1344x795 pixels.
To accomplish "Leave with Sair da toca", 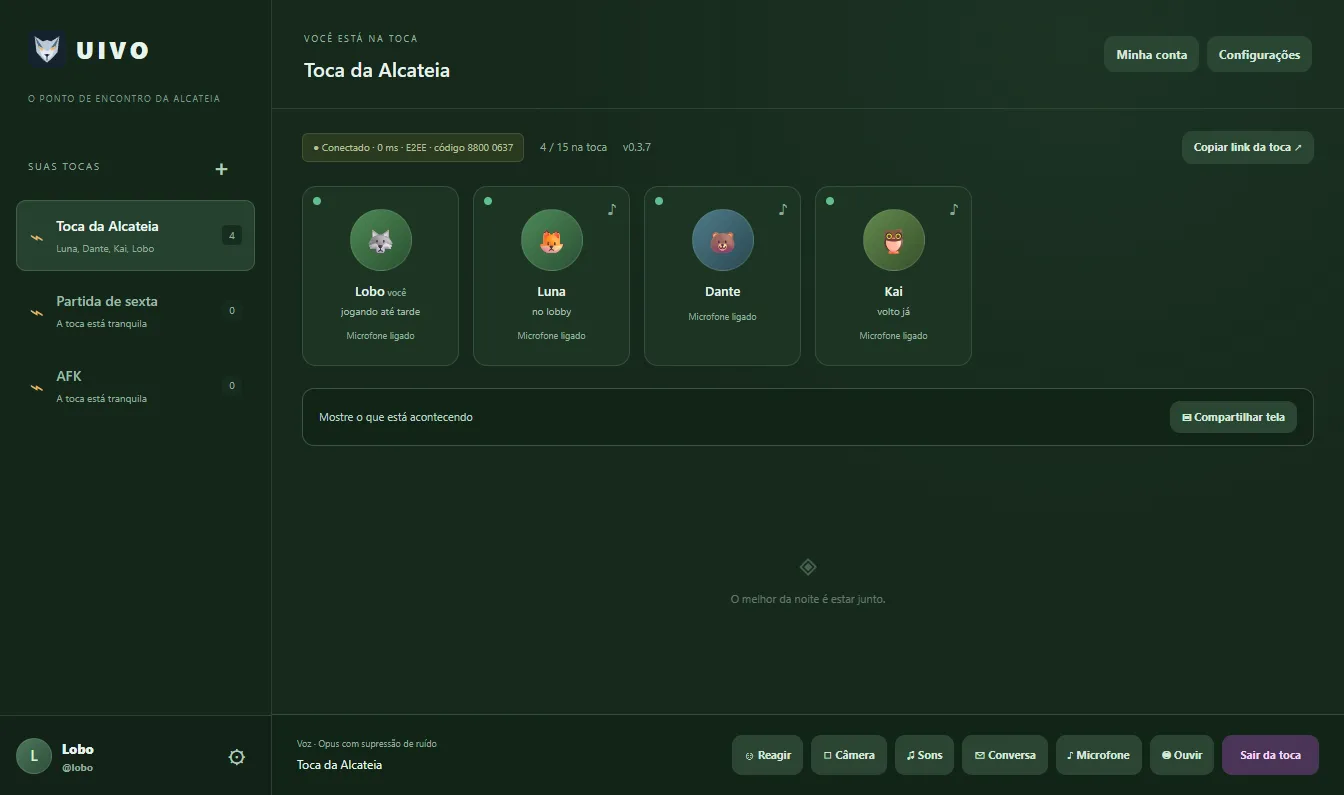I will click(1270, 755).
